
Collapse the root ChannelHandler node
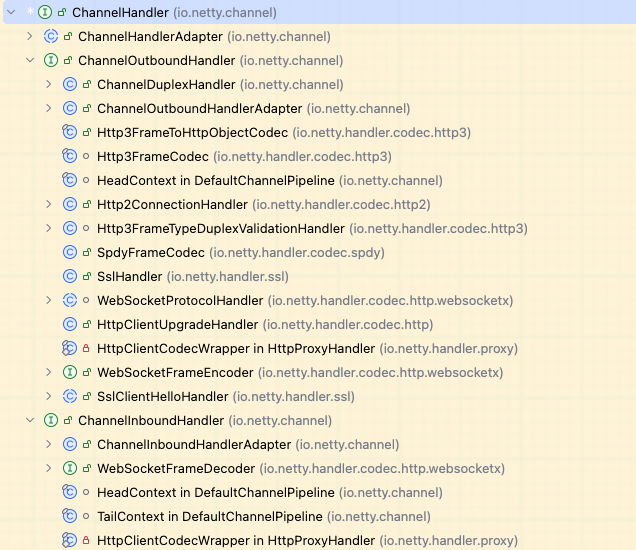[x=10, y=12]
